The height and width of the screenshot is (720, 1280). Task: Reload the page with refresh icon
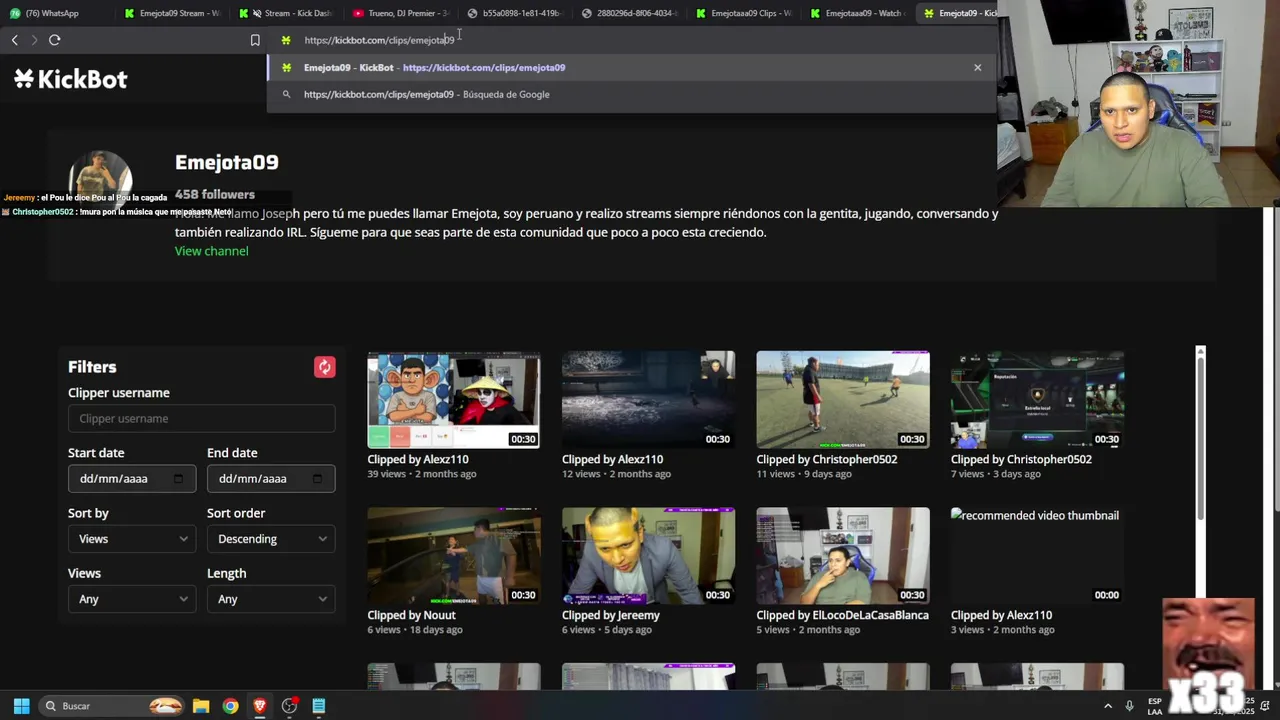coord(55,40)
